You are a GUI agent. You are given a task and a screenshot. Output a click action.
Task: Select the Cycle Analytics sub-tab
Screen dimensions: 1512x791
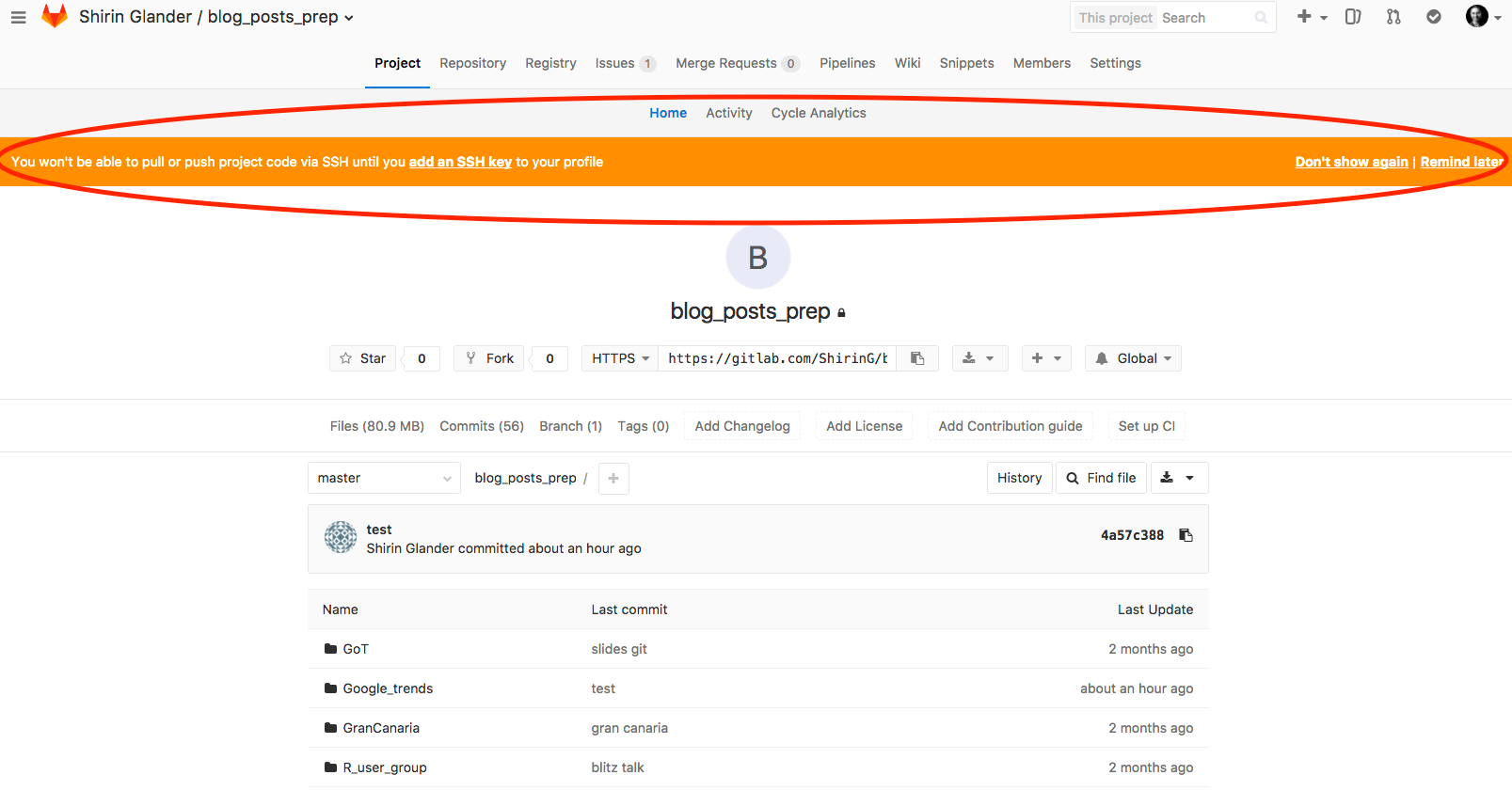pos(819,113)
